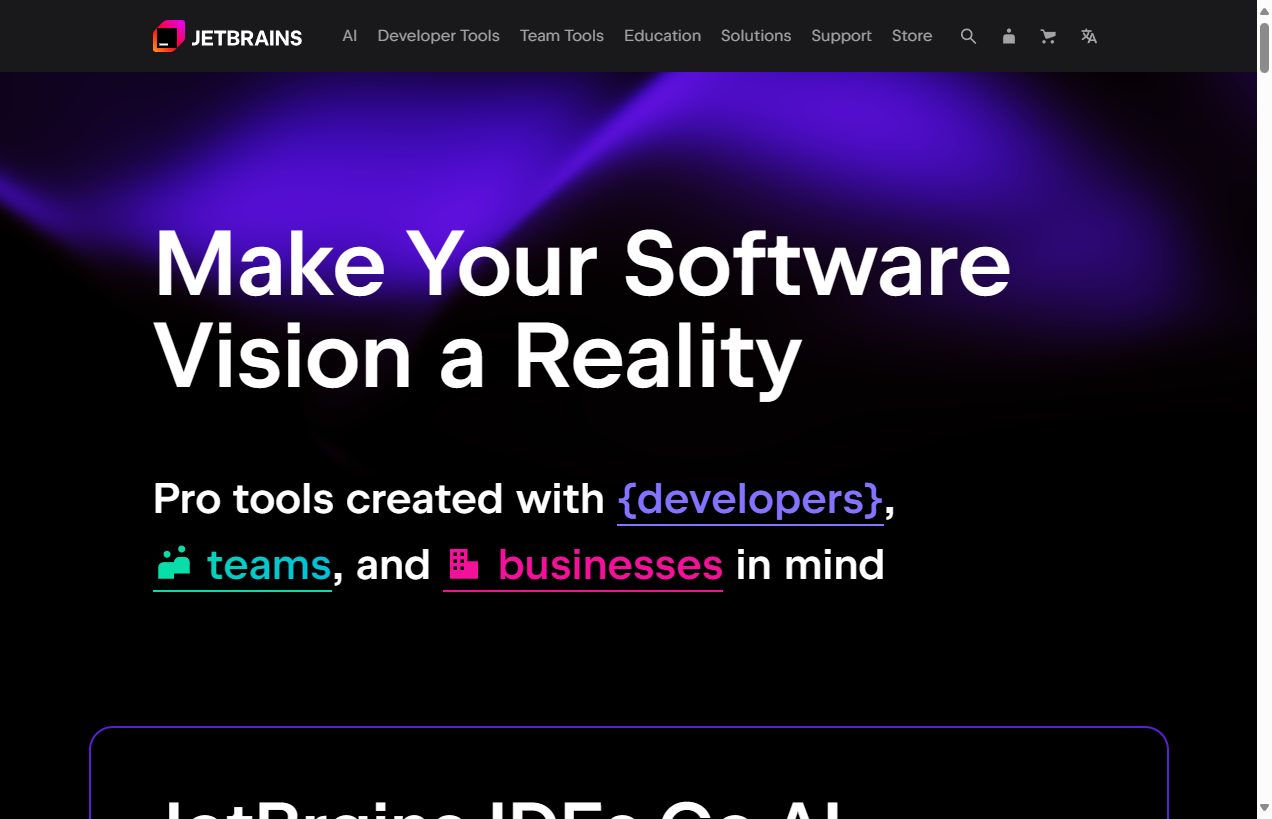Open the Education menu

click(662, 36)
